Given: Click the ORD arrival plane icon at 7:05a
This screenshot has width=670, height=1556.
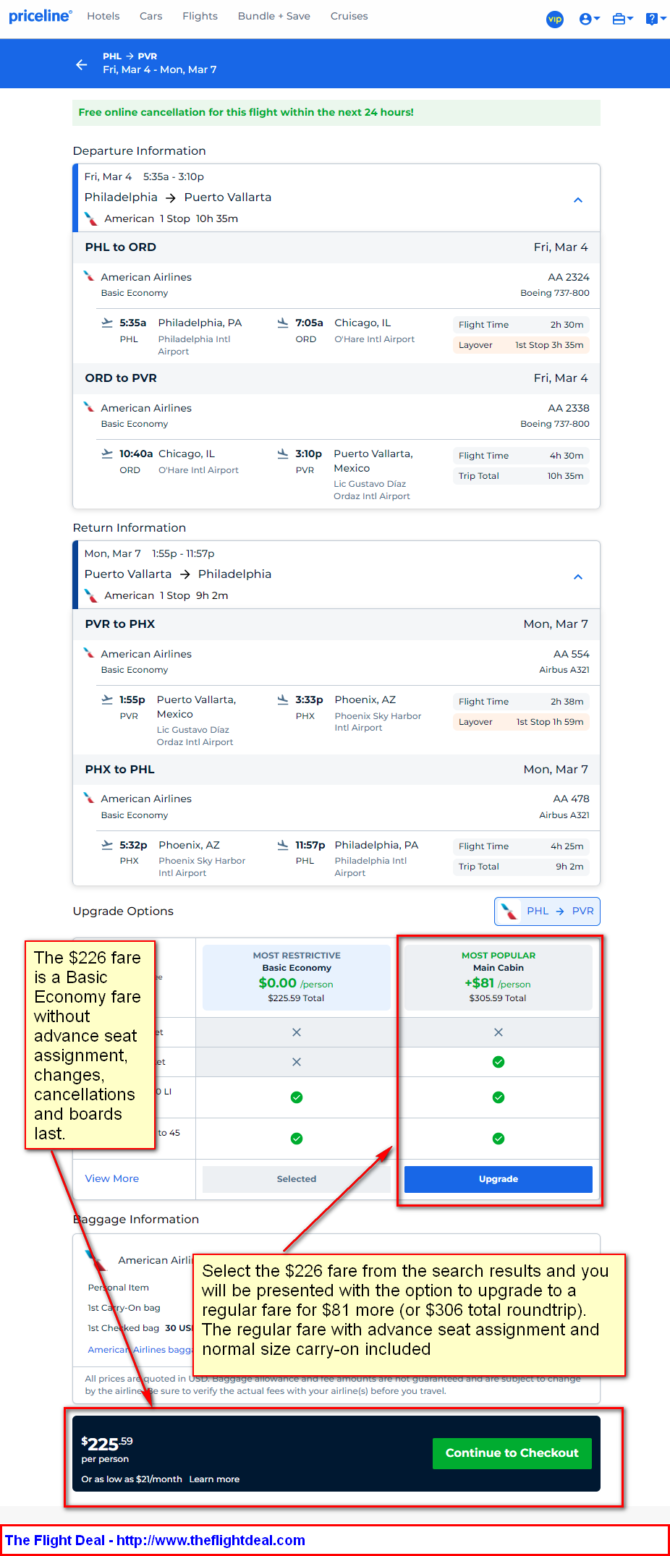Looking at the screenshot, I should 284,323.
